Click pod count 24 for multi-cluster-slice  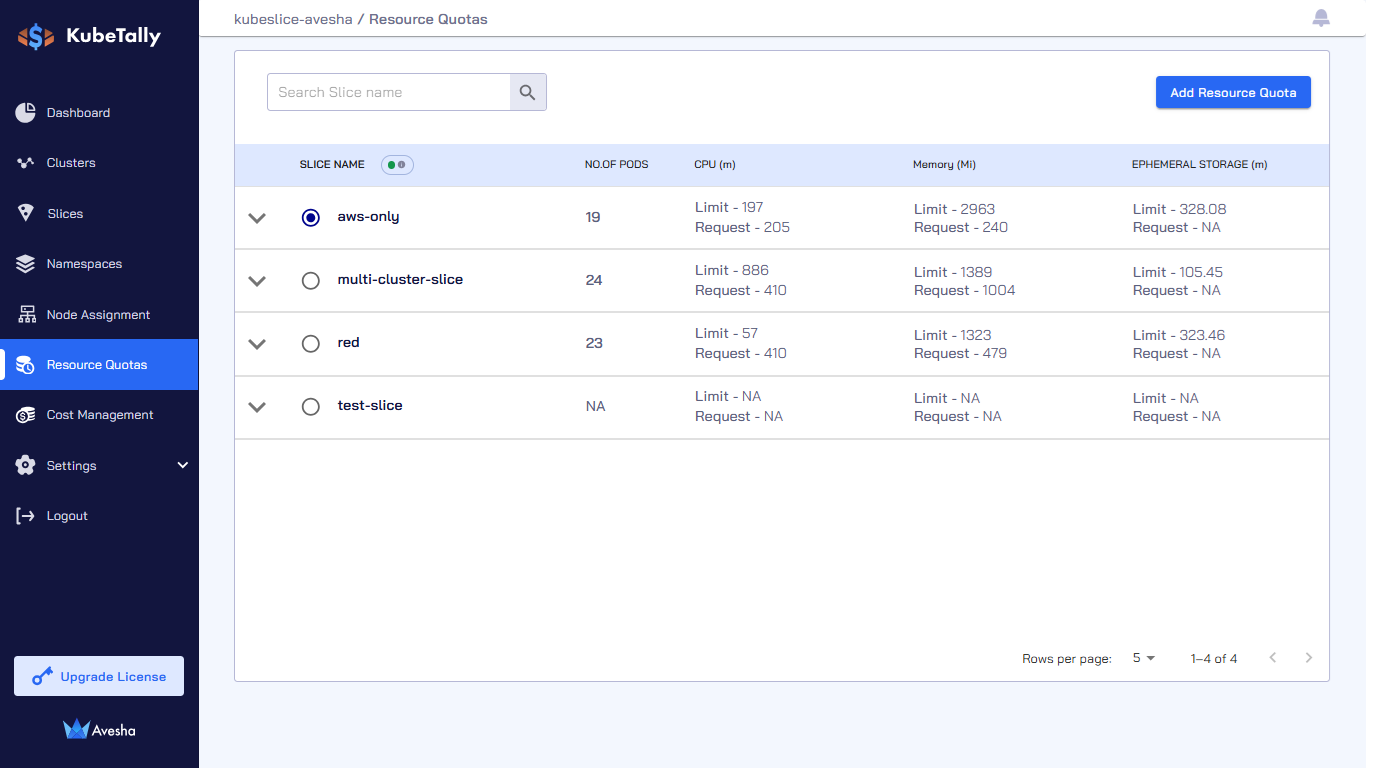[x=594, y=280]
